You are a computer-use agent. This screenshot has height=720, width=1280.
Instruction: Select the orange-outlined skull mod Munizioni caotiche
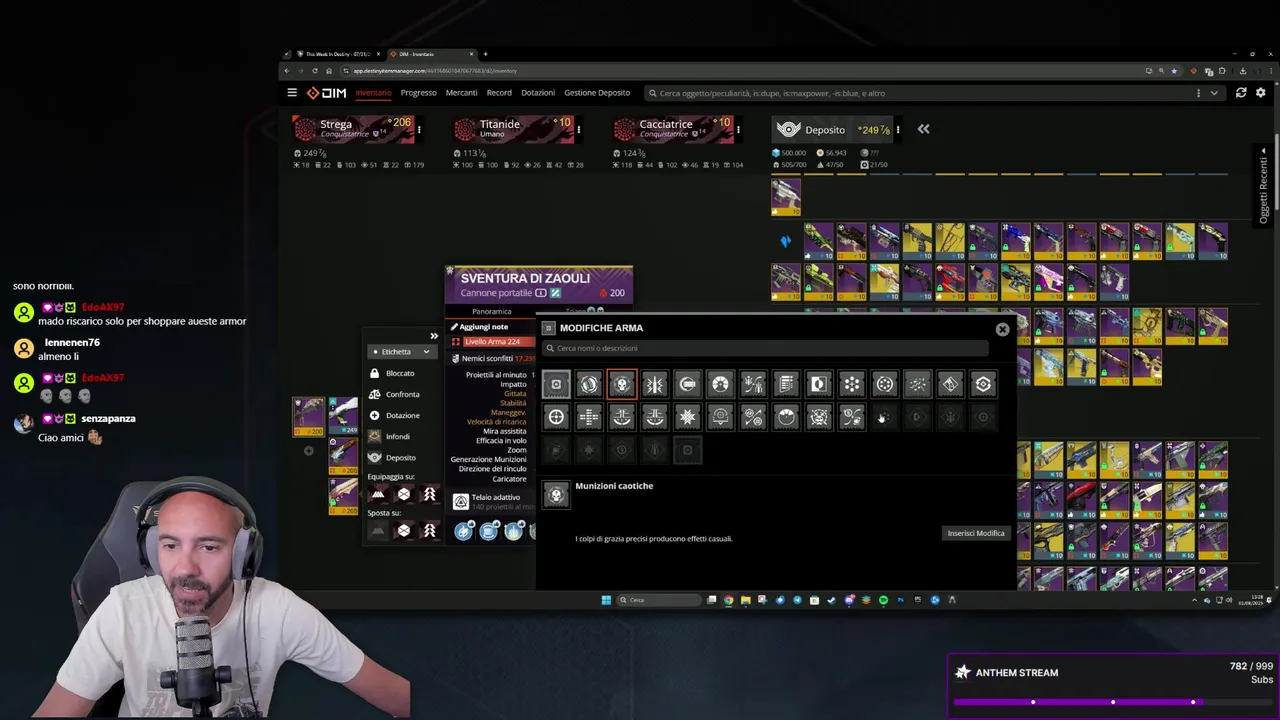coord(621,384)
